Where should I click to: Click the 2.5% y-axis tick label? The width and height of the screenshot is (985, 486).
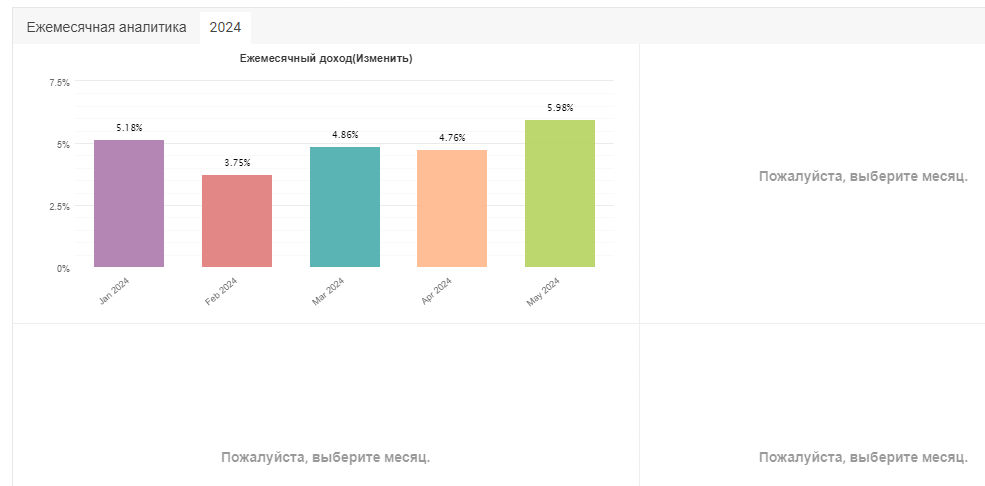click(60, 206)
